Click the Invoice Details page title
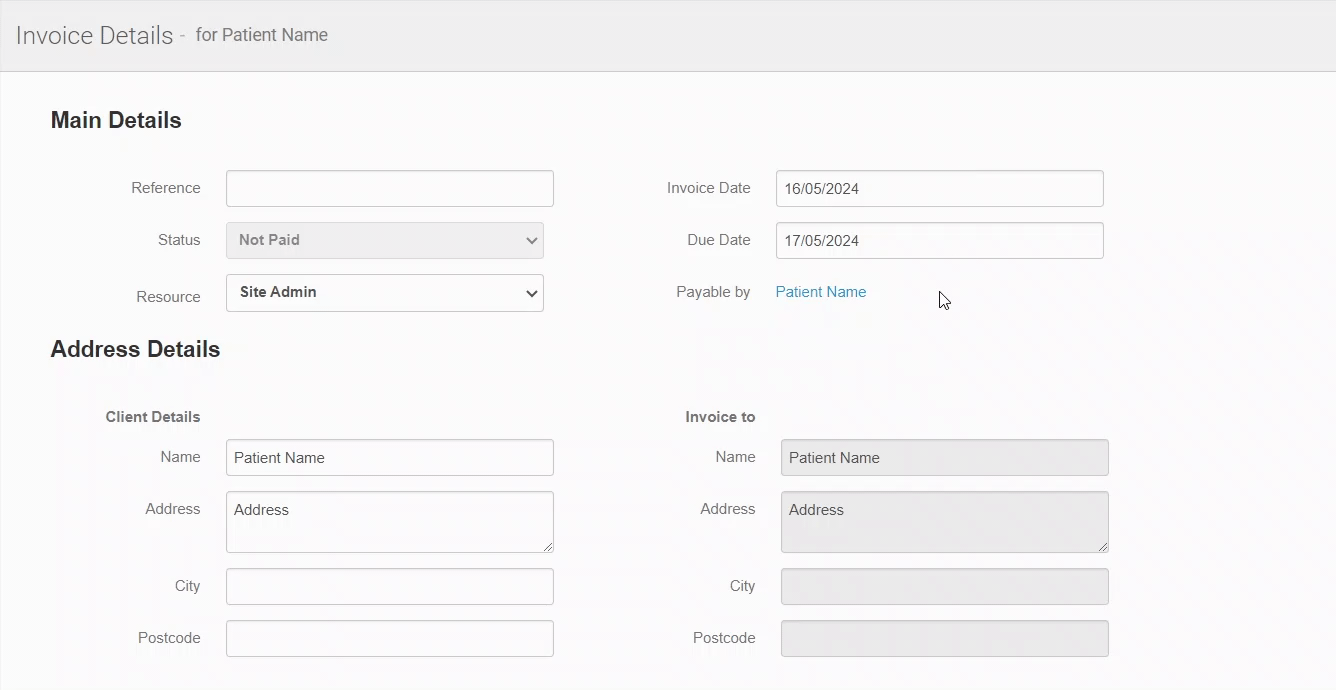1336x690 pixels. 94,35
